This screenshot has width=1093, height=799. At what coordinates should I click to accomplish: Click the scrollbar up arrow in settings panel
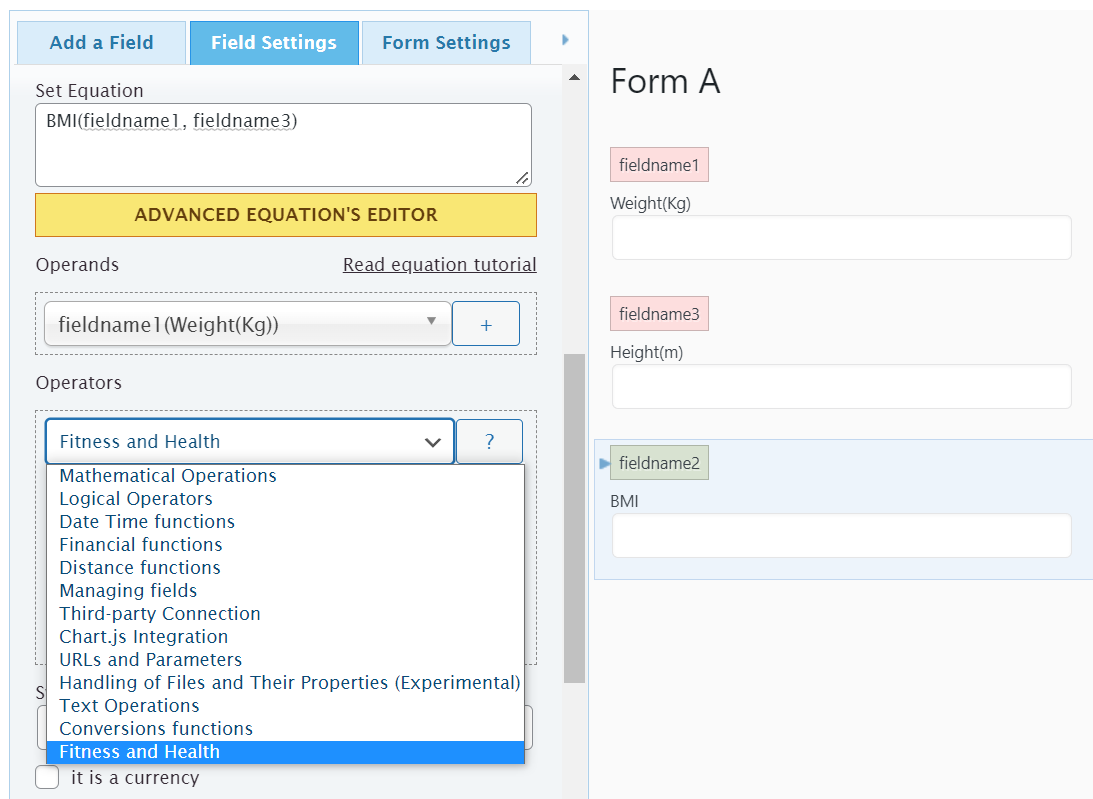coord(574,77)
